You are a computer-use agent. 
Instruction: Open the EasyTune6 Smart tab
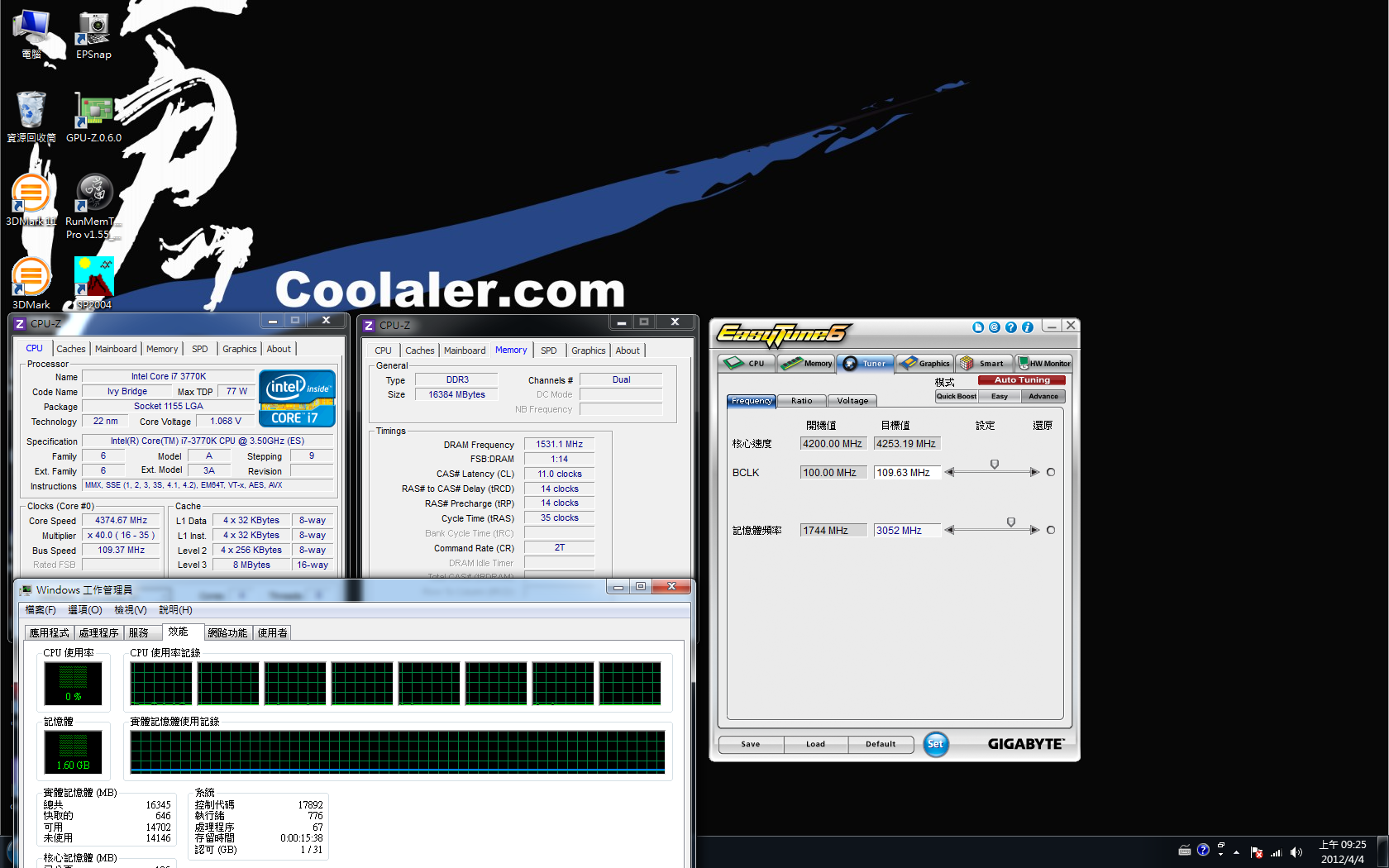pos(984,363)
